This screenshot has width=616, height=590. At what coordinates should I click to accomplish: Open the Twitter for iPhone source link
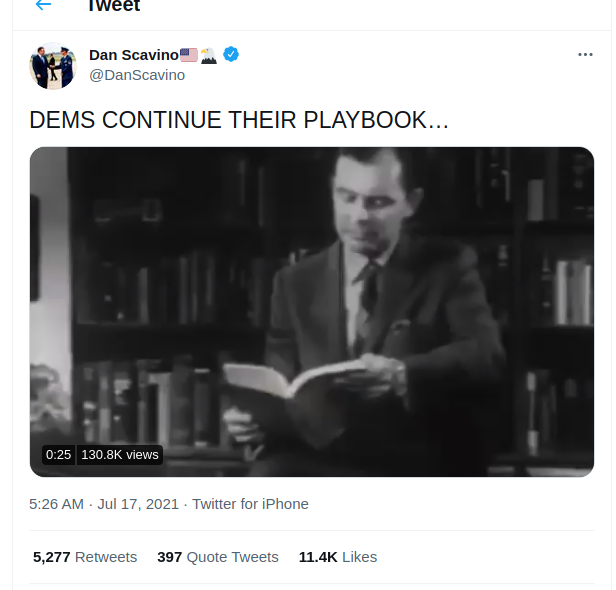point(250,504)
